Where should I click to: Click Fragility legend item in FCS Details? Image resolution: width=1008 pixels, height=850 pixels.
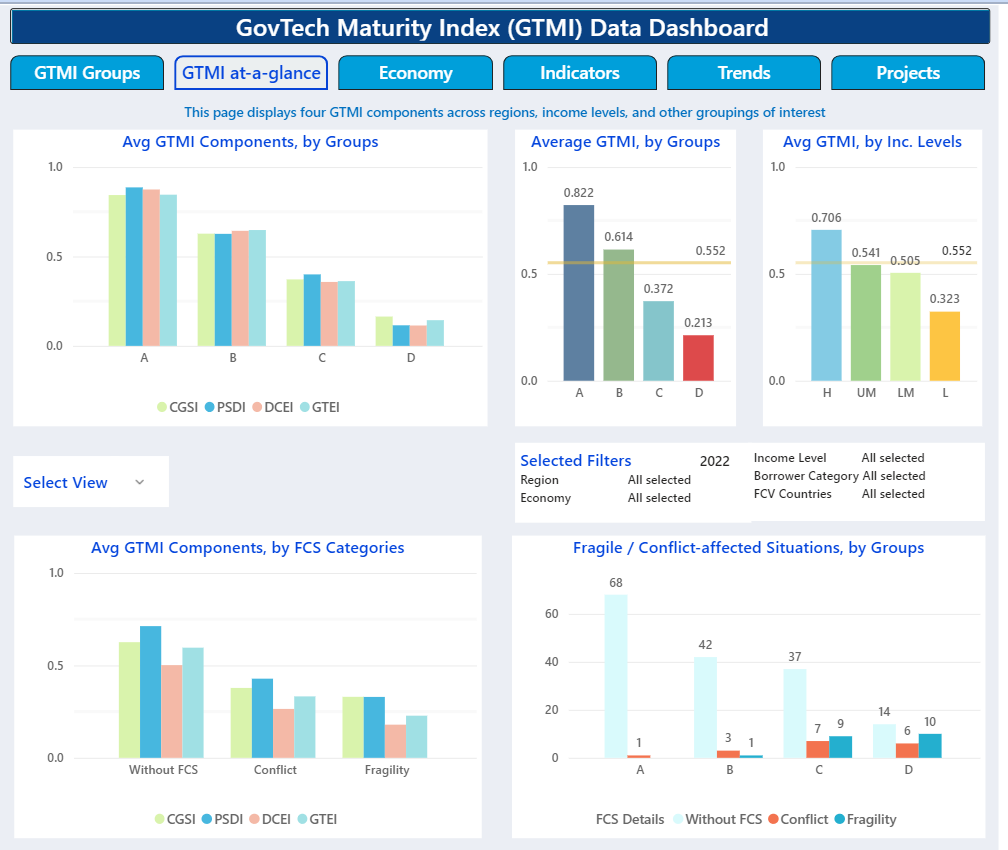[865, 819]
